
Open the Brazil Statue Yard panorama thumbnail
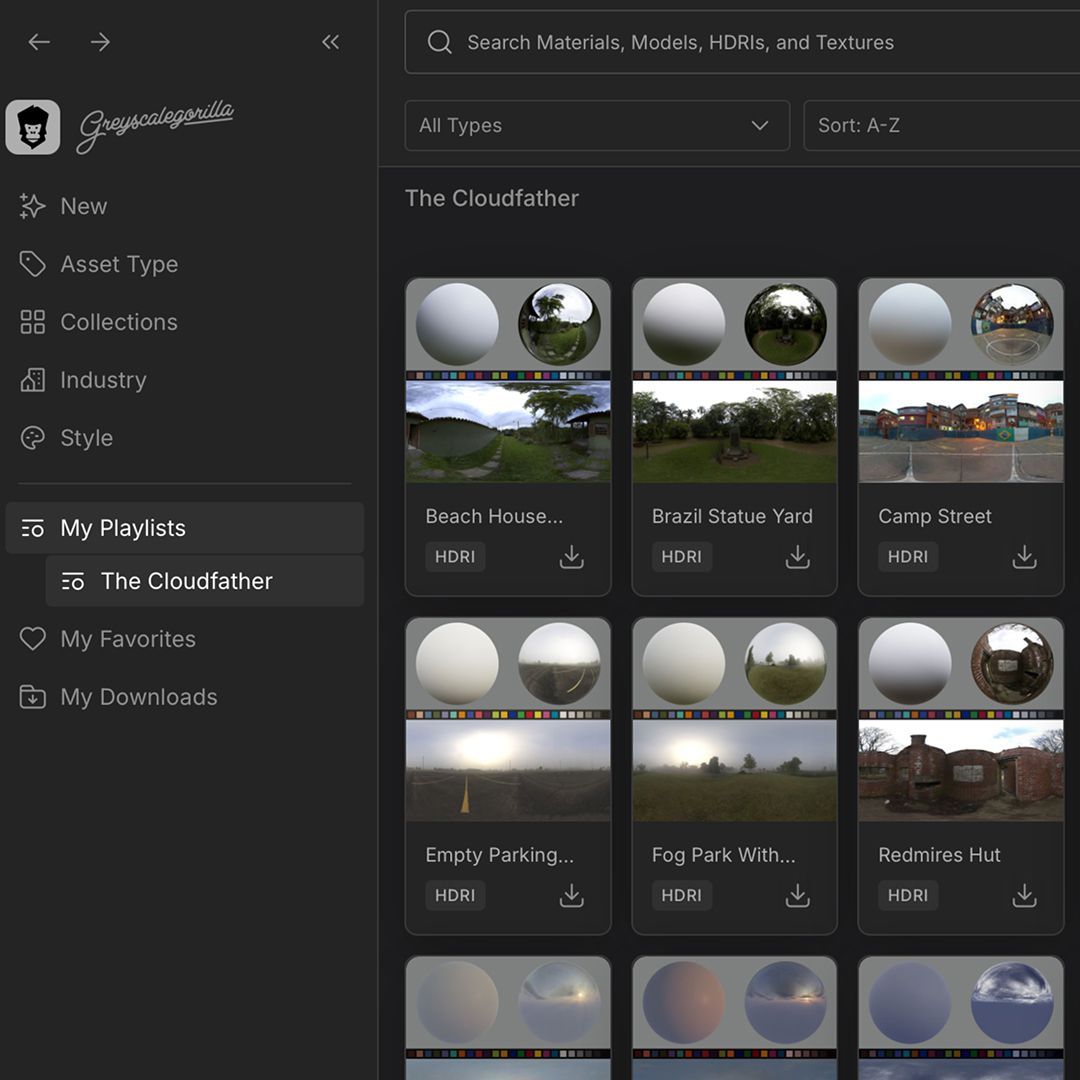pyautogui.click(x=734, y=432)
